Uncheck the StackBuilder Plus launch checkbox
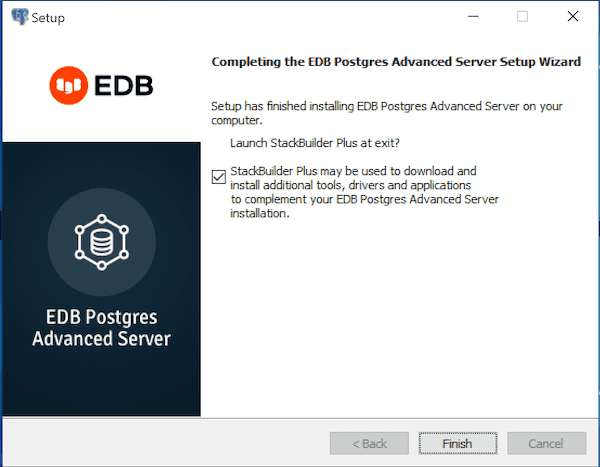This screenshot has height=467, width=600. pos(219,177)
